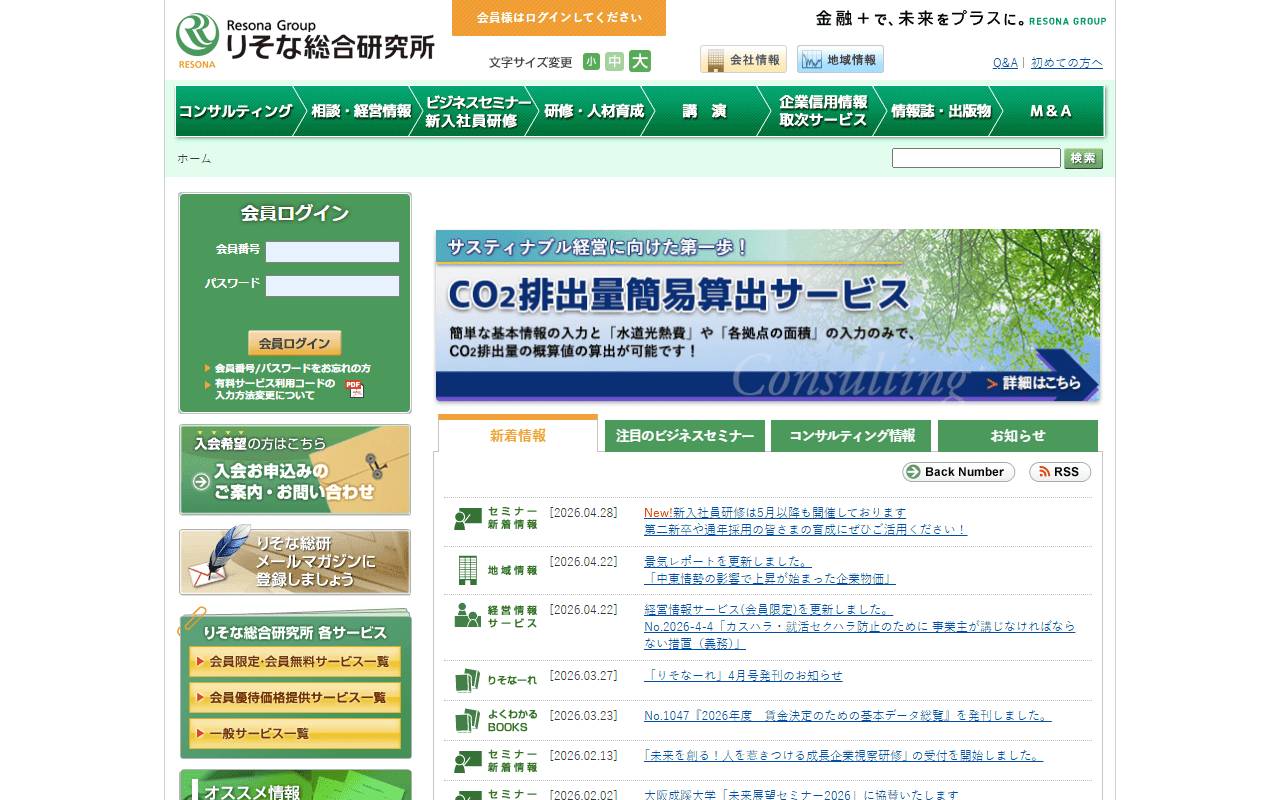Open 企業信用情報取次サービス menu
Viewport: 1280px width, 800px height.
[x=822, y=111]
